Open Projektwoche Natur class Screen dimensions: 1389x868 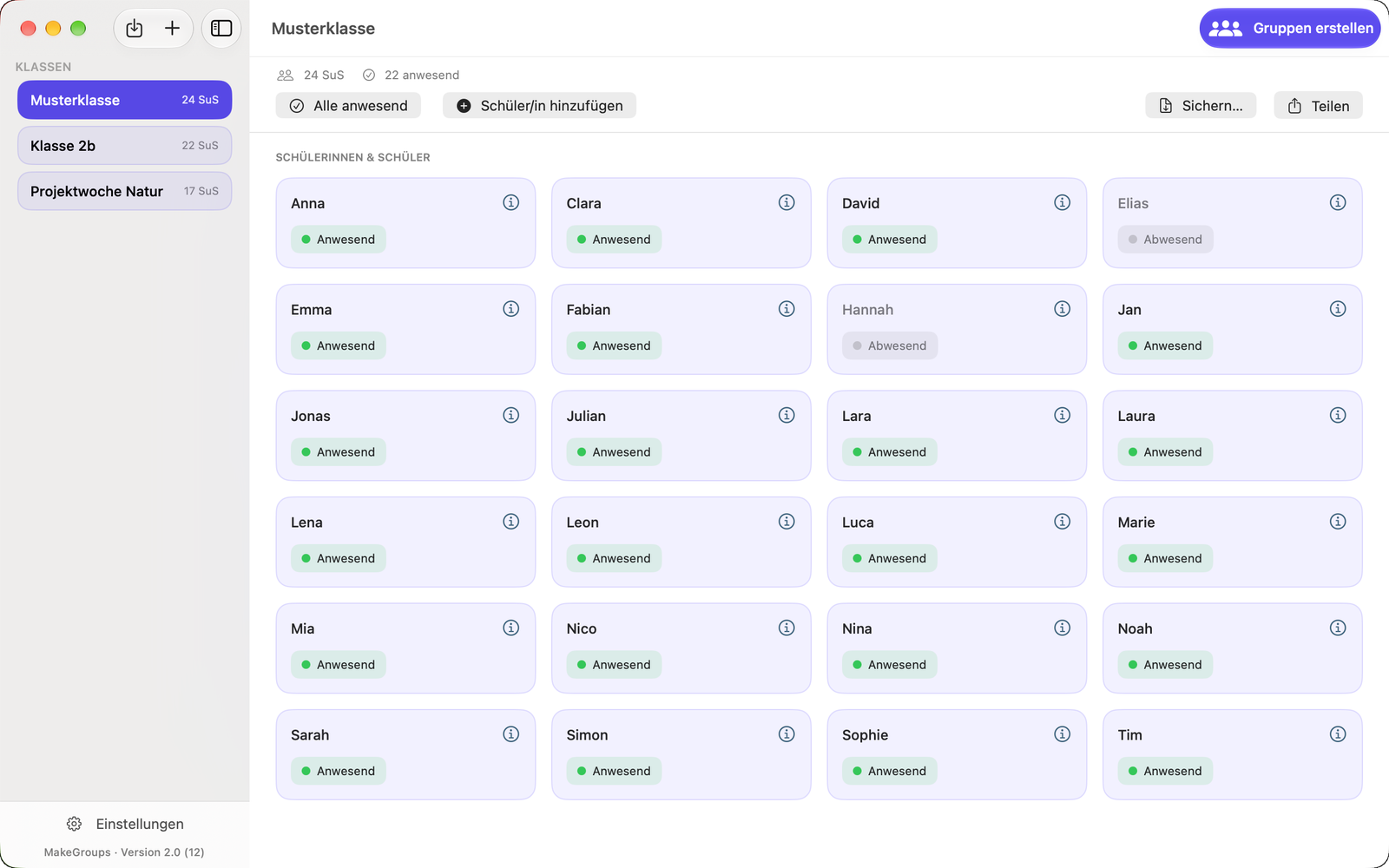[125, 191]
